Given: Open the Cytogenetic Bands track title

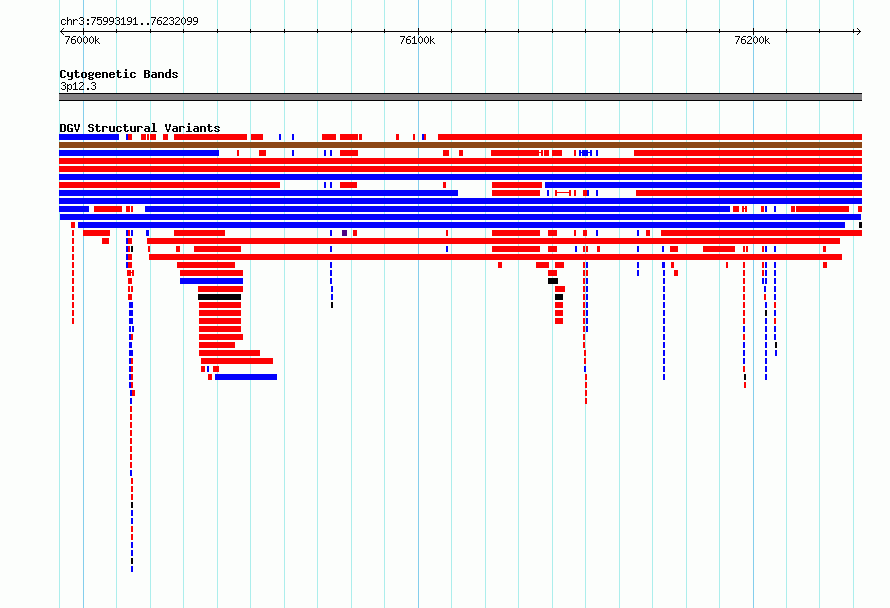Looking at the screenshot, I should click(119, 74).
